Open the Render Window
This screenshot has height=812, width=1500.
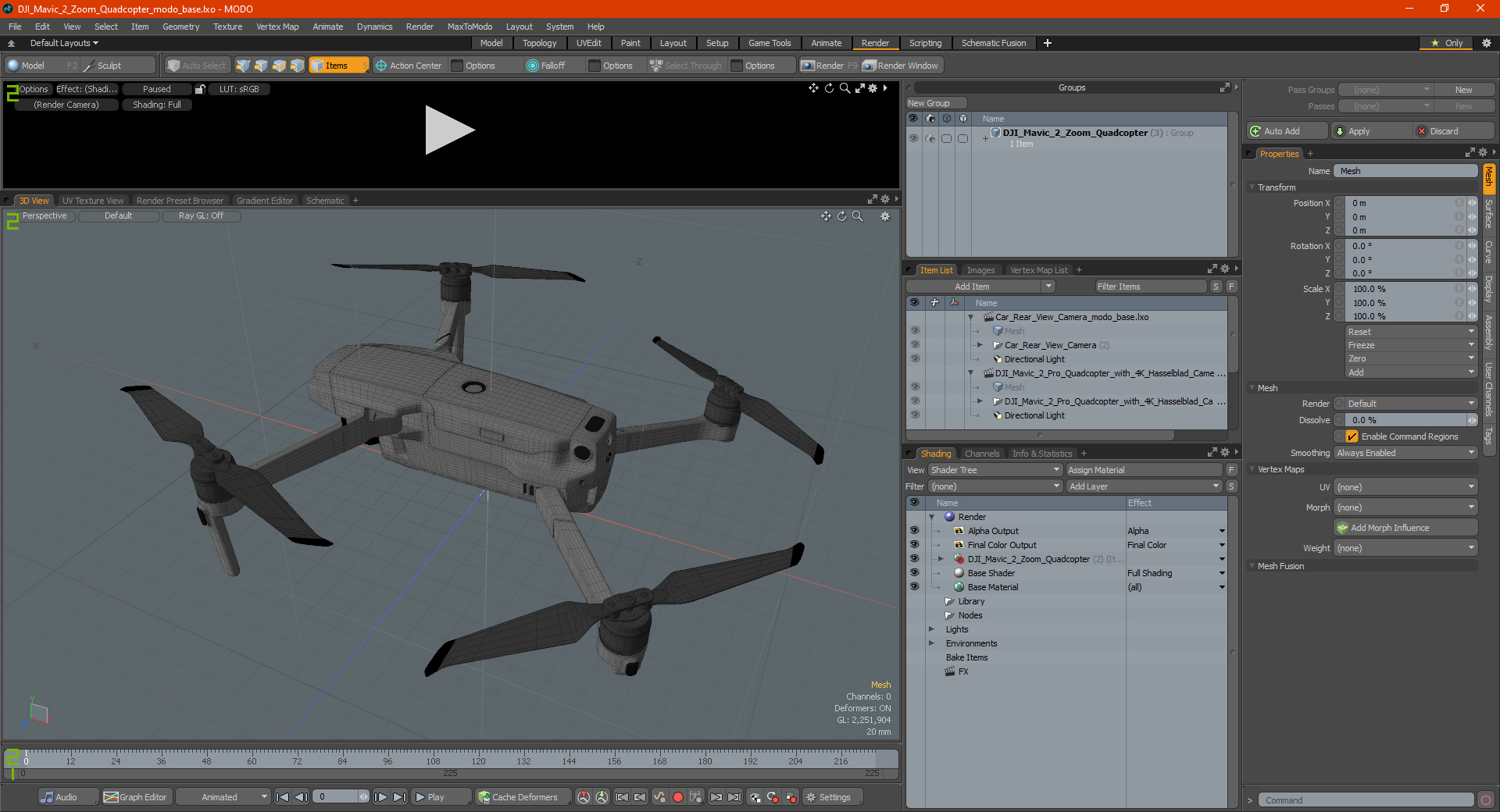click(901, 66)
